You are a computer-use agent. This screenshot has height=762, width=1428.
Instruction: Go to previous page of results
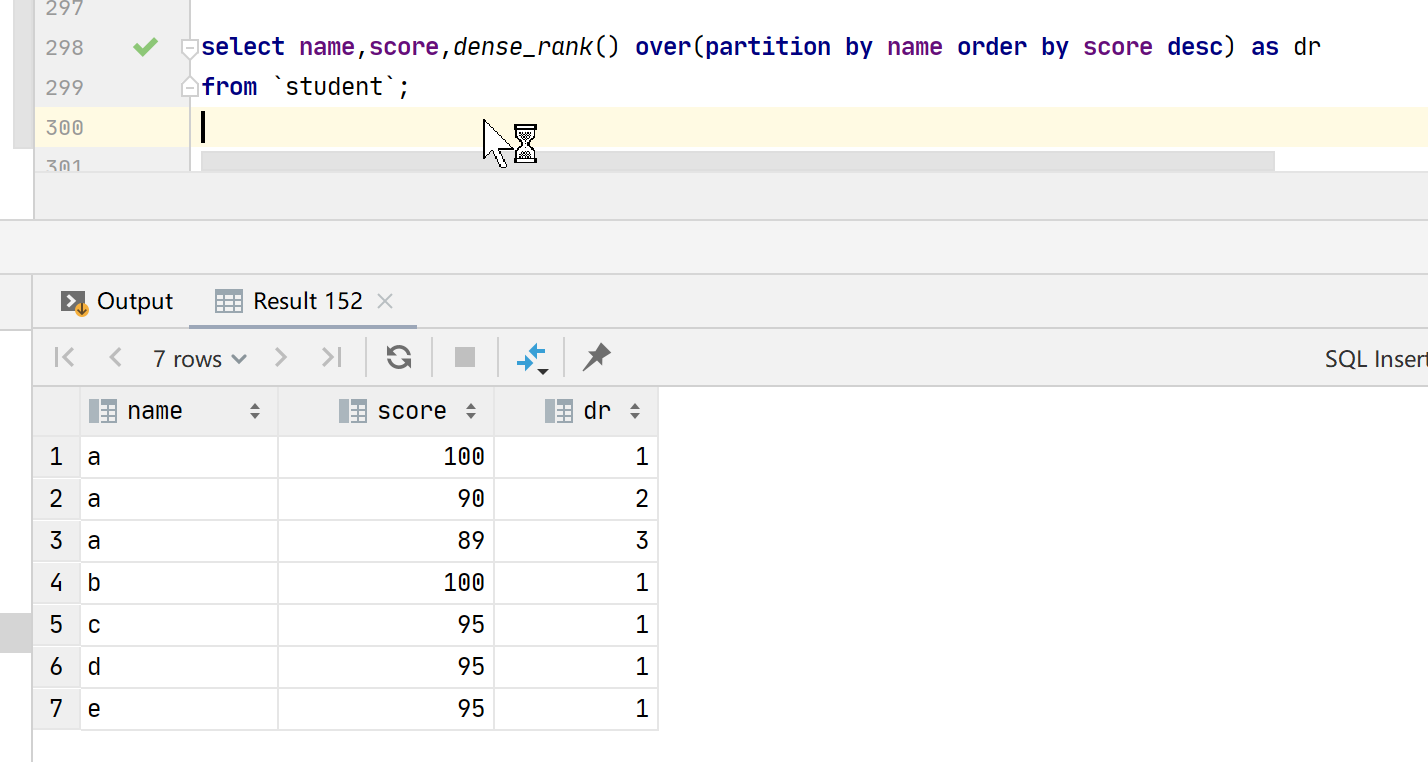[115, 358]
